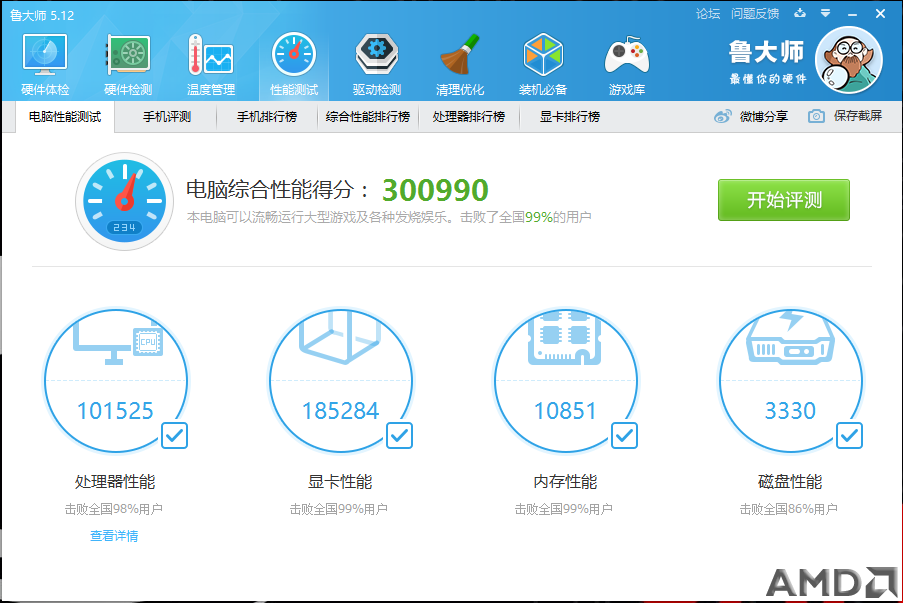The width and height of the screenshot is (903, 603).
Task: Click graphics score 185284
Action: coord(340,411)
